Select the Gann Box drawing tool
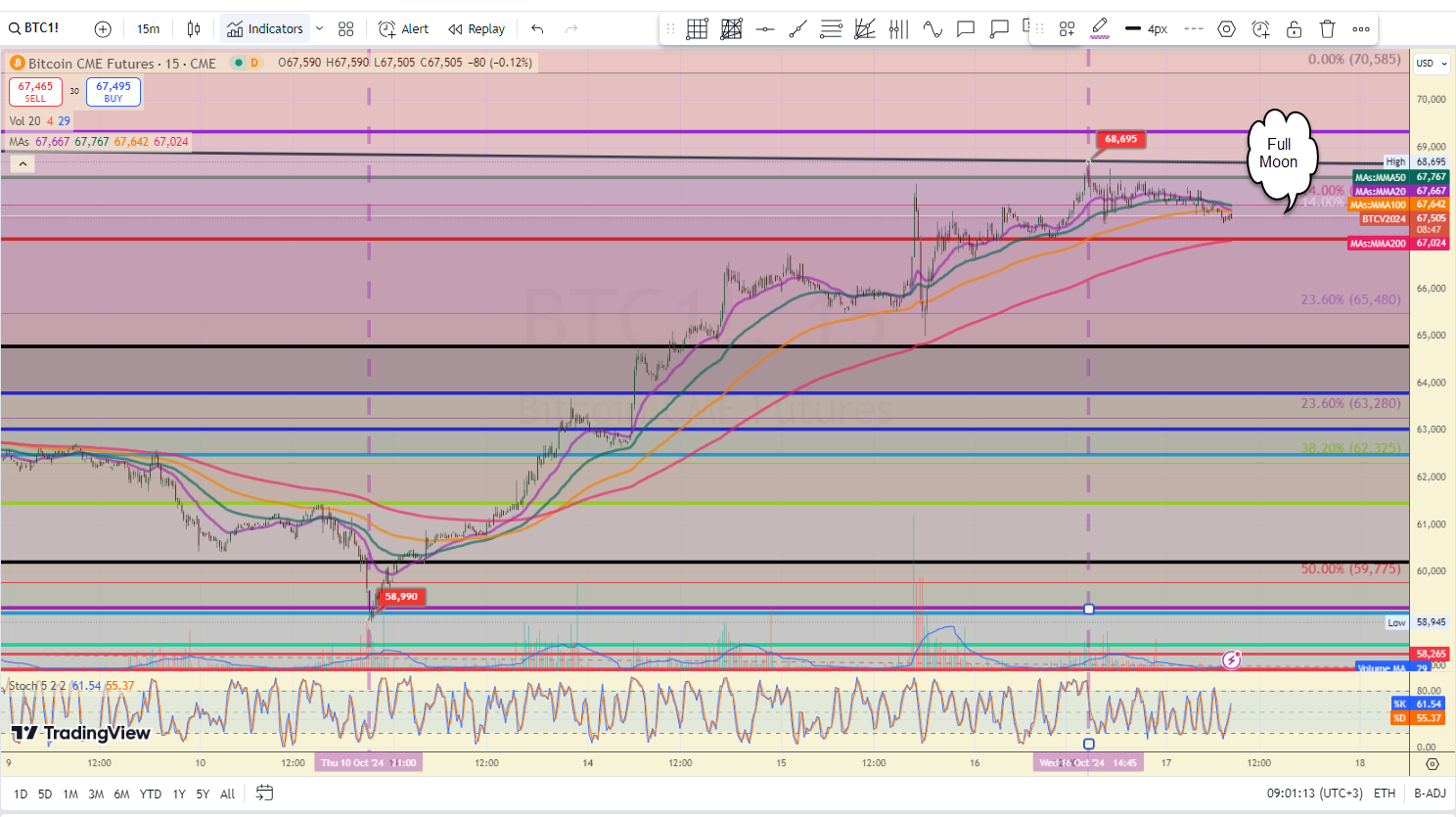Screen dimensions: 1456x817 click(698, 29)
